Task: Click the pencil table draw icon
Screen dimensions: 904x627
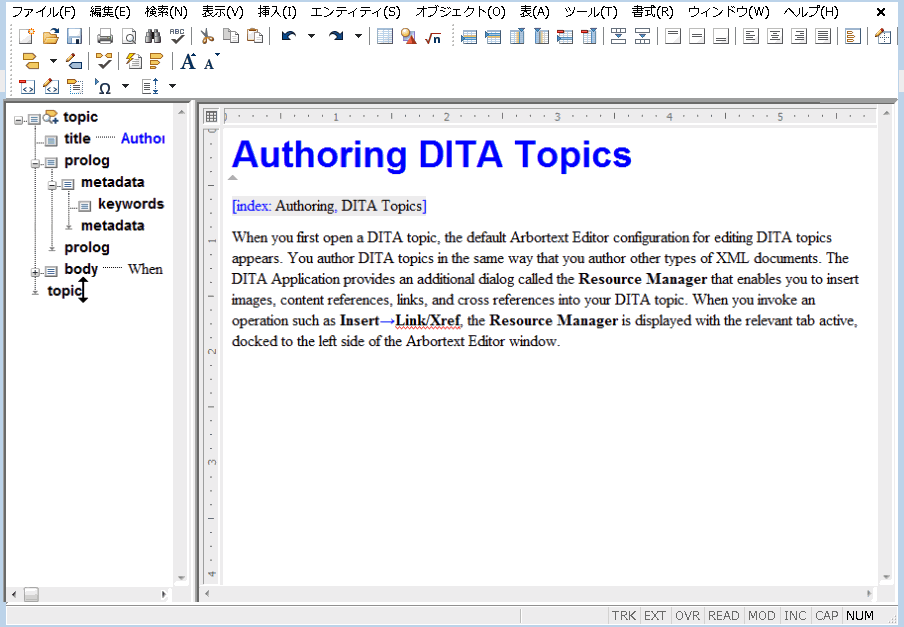Action: tap(883, 36)
